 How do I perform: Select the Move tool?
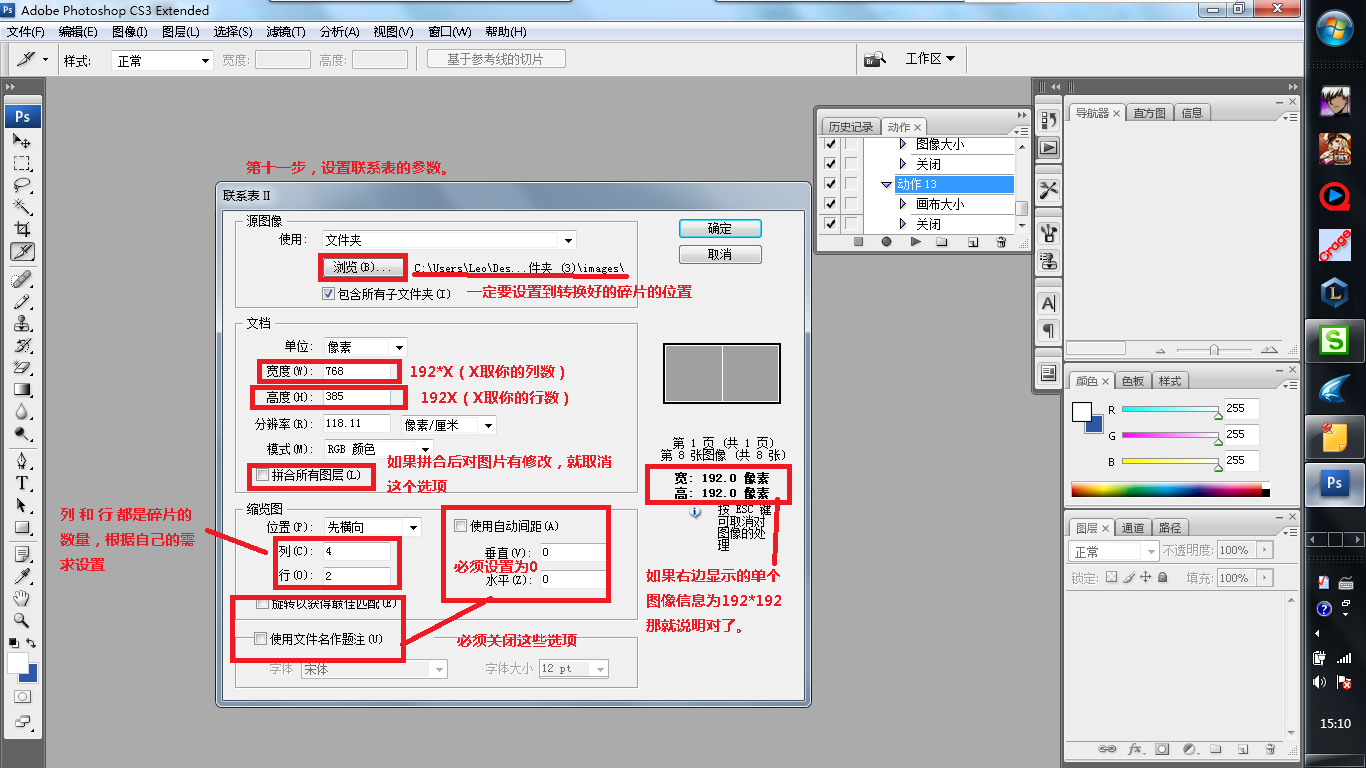tap(22, 140)
